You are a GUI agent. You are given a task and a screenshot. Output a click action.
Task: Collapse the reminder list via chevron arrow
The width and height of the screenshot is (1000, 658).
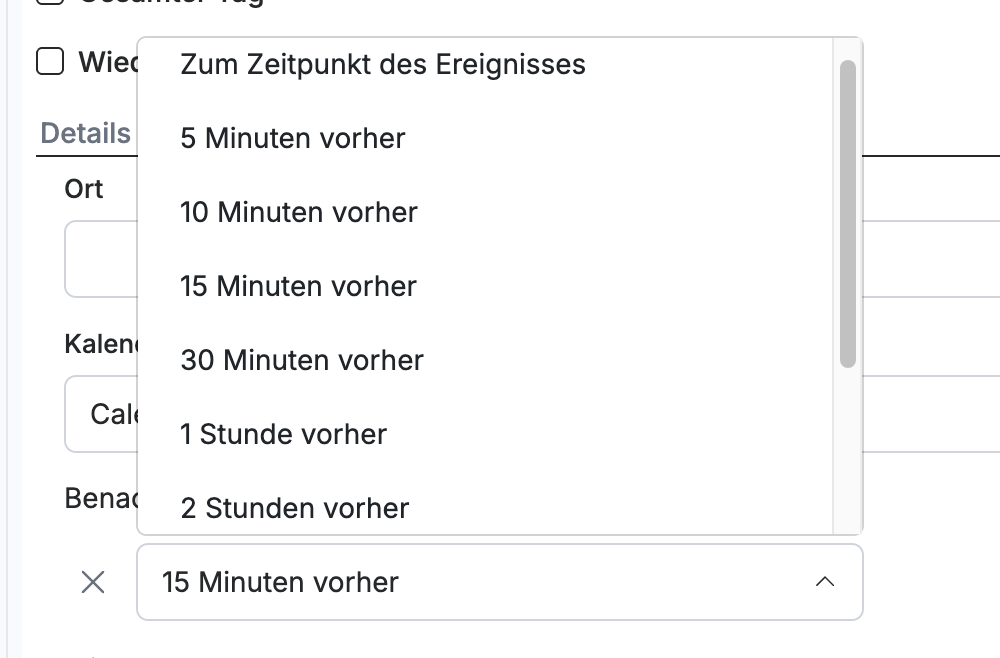[825, 581]
